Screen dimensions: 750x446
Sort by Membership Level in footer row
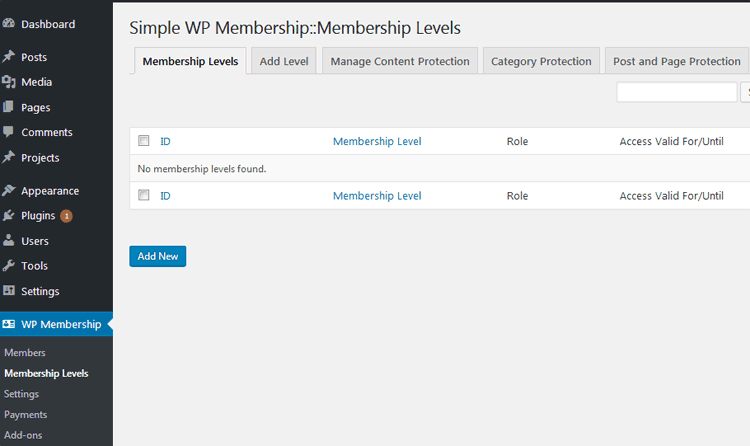point(377,196)
